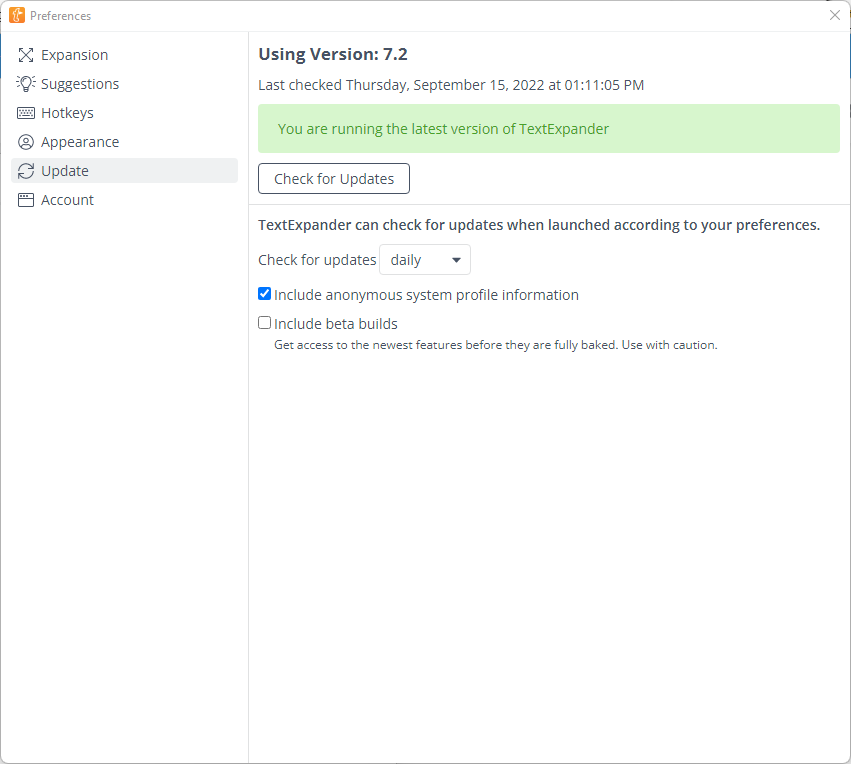Click the Hotkeys keyboard icon
The width and height of the screenshot is (851, 764).
(x=26, y=113)
